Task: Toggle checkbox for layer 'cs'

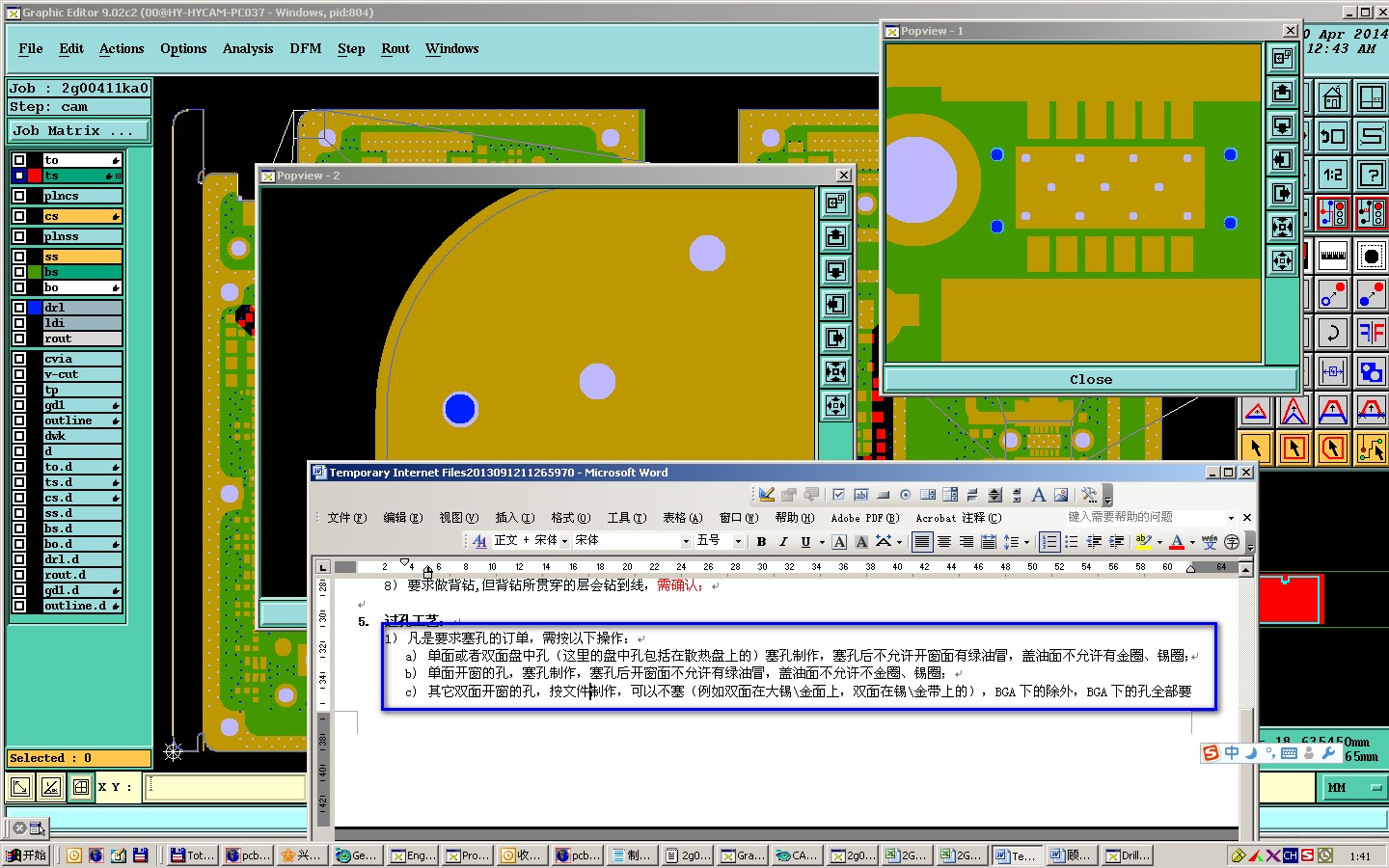Action: (x=19, y=216)
